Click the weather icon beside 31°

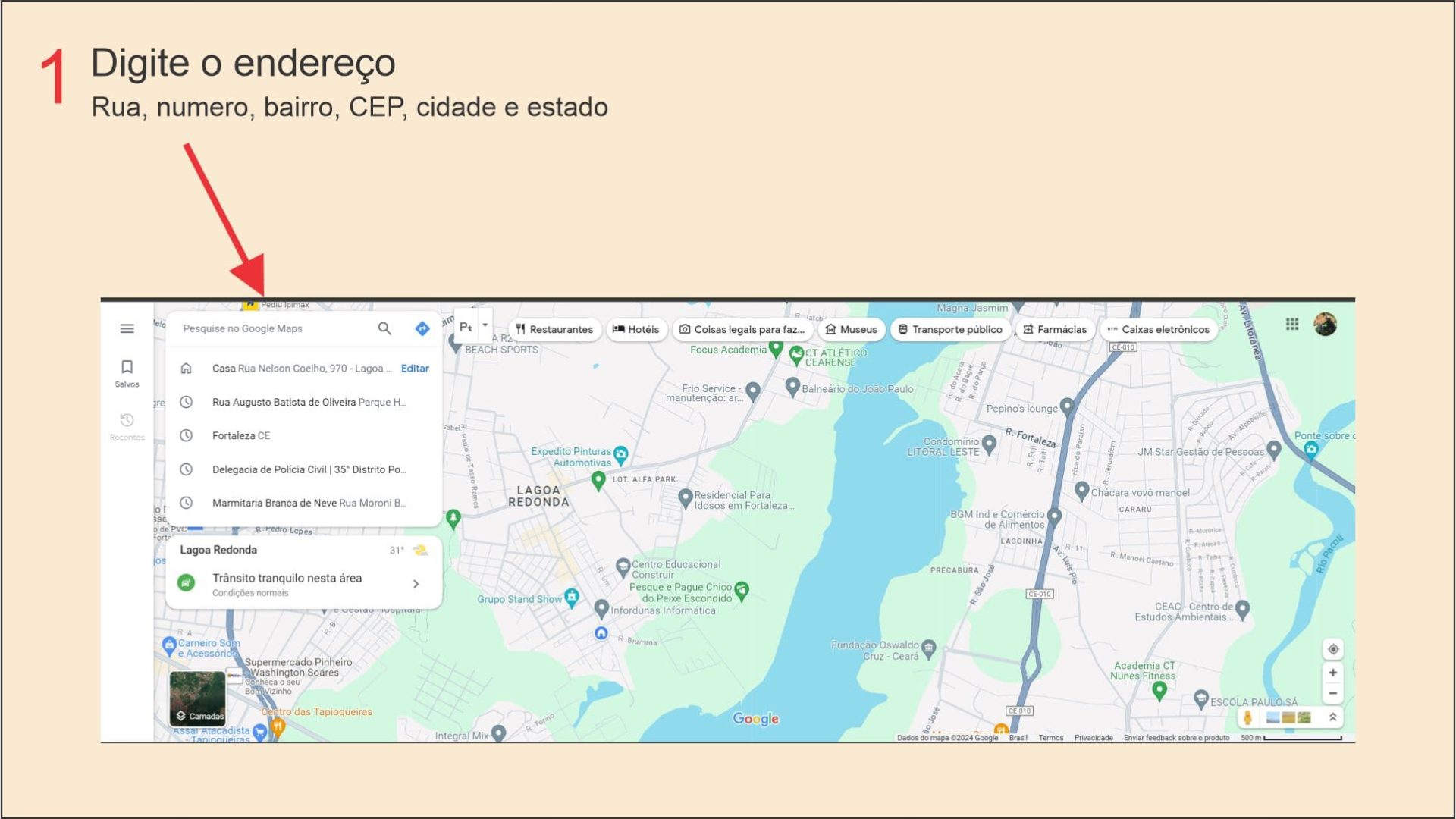click(421, 550)
